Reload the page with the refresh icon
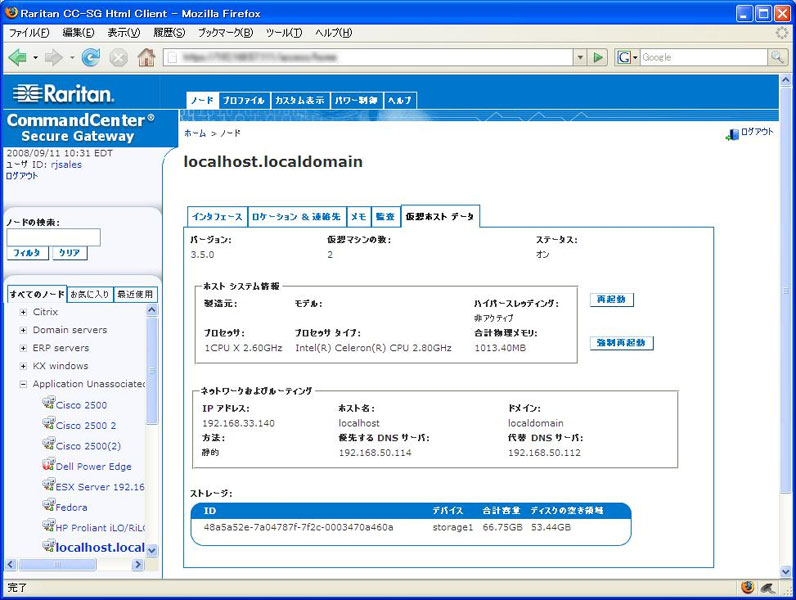 point(91,57)
